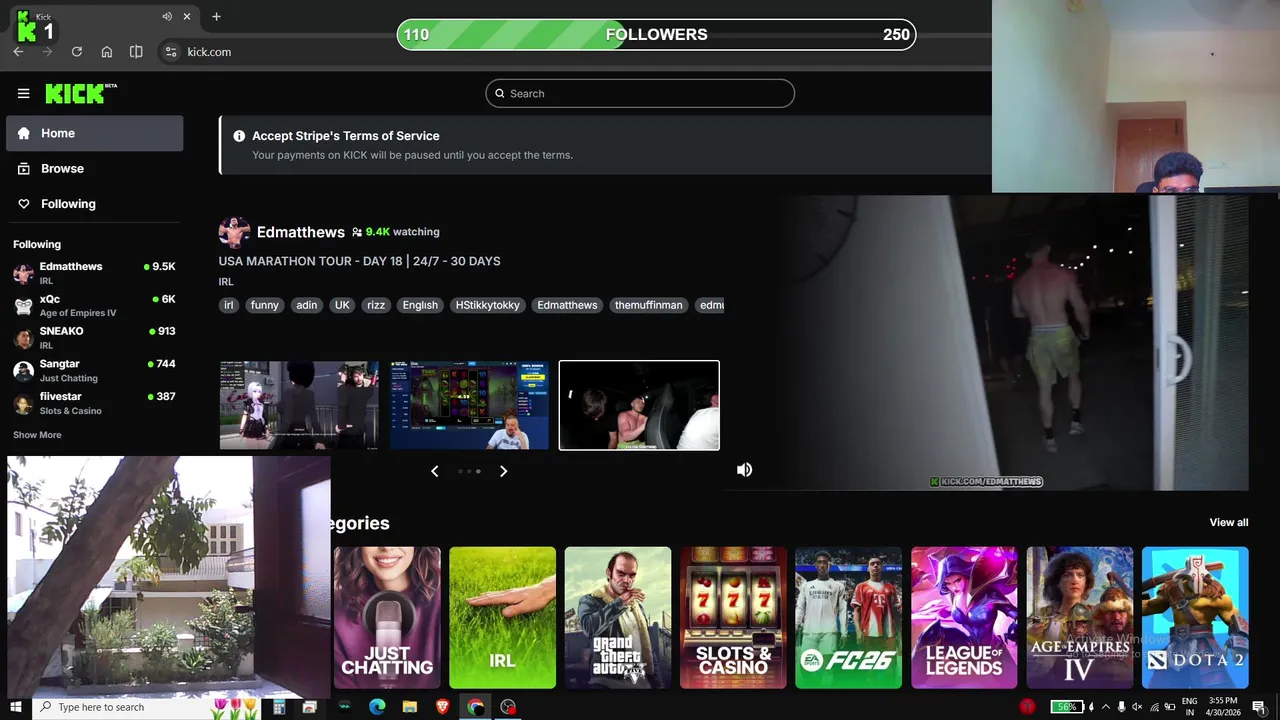1280x720 pixels.
Task: Go to the next featured stream arrow
Action: [x=503, y=471]
